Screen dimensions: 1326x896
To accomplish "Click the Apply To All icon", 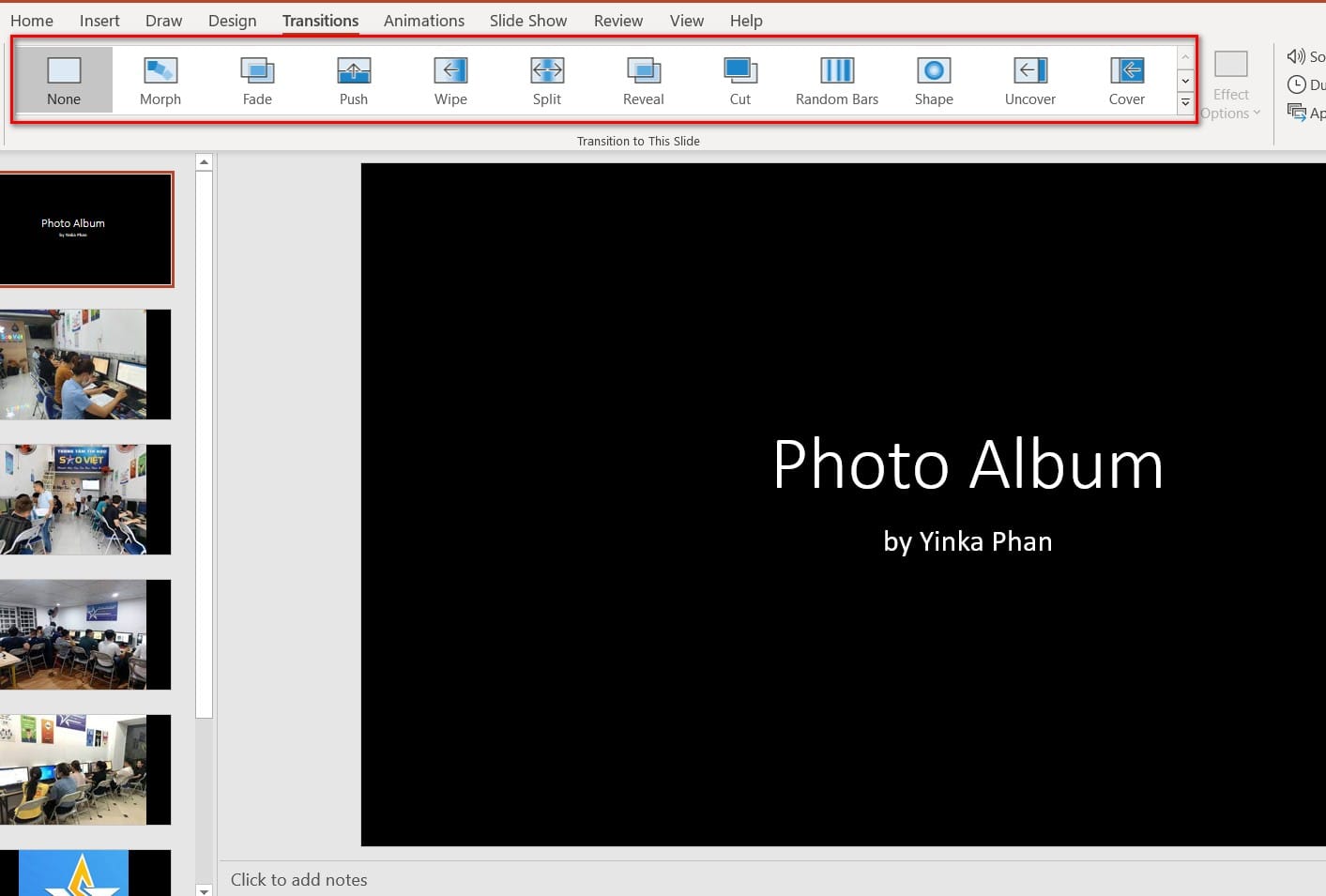I will pos(1297,113).
